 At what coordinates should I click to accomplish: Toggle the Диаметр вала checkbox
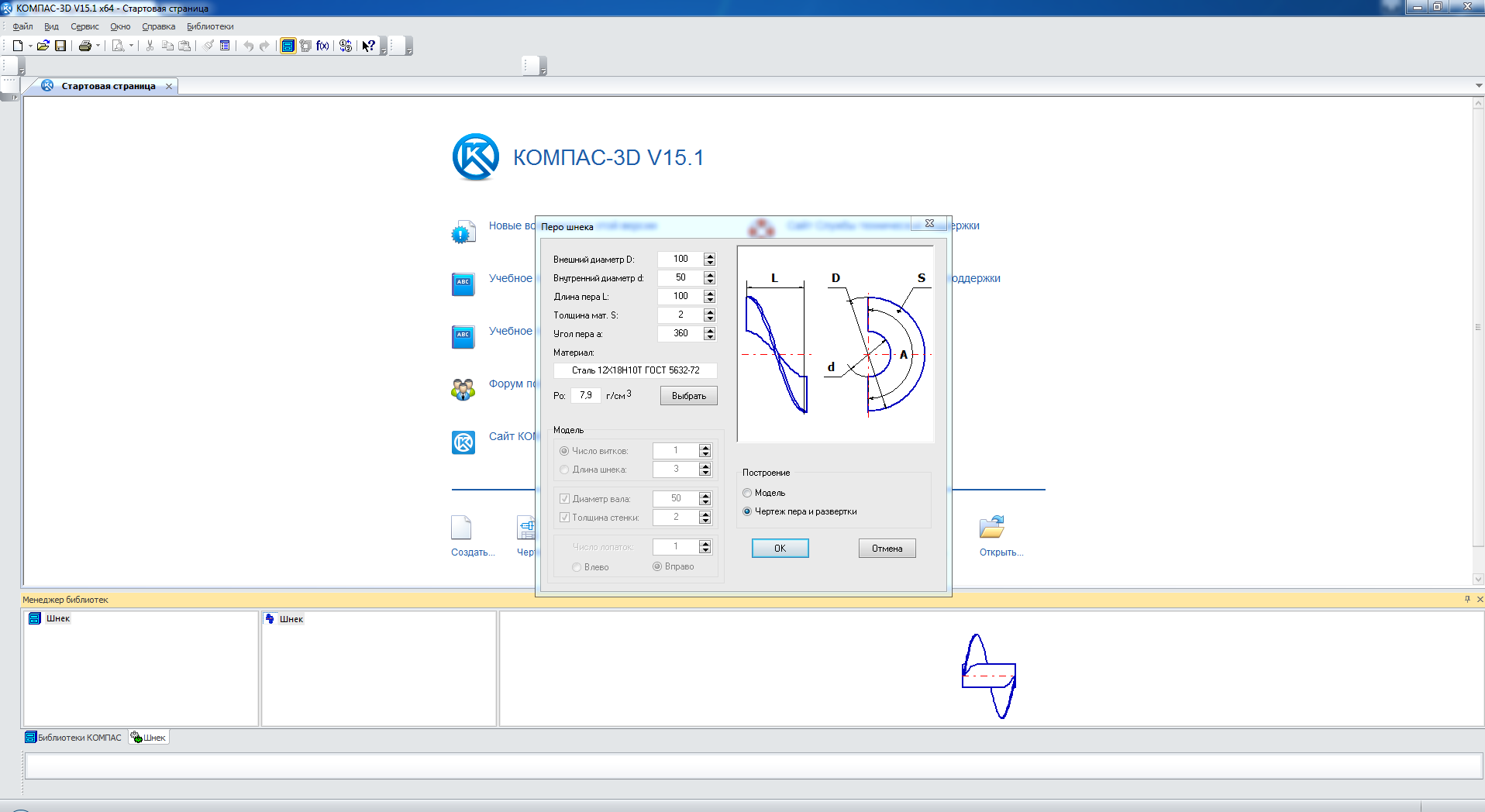coord(565,499)
